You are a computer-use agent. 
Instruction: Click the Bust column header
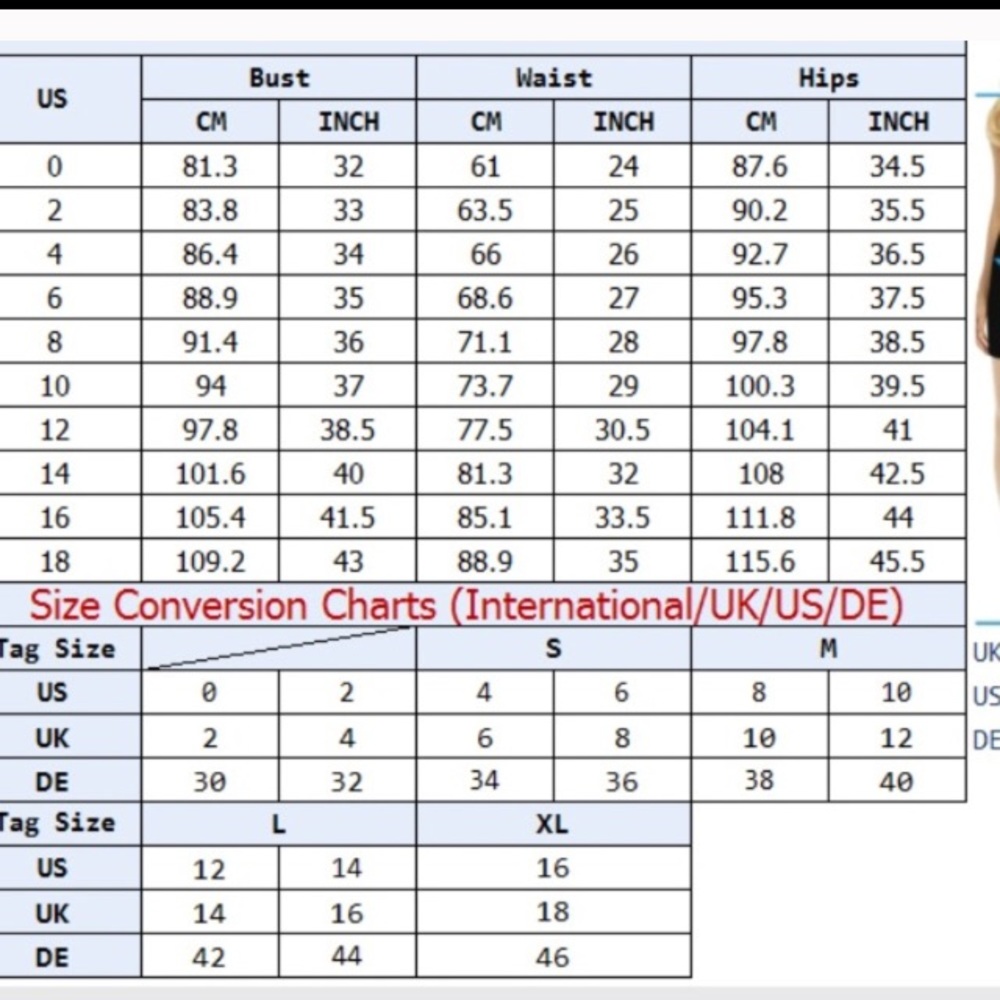click(279, 78)
